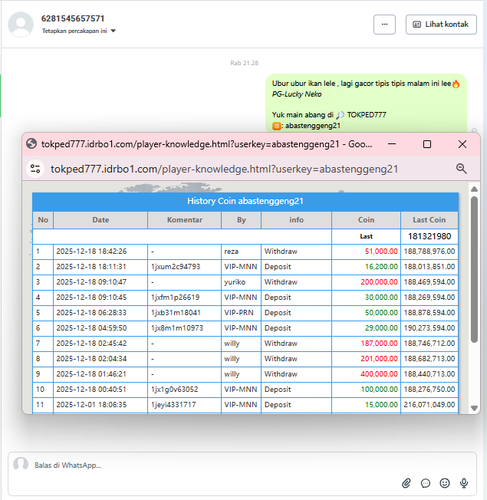487x500 pixels.
Task: Click the Last Coin column header
Action: [x=429, y=220]
